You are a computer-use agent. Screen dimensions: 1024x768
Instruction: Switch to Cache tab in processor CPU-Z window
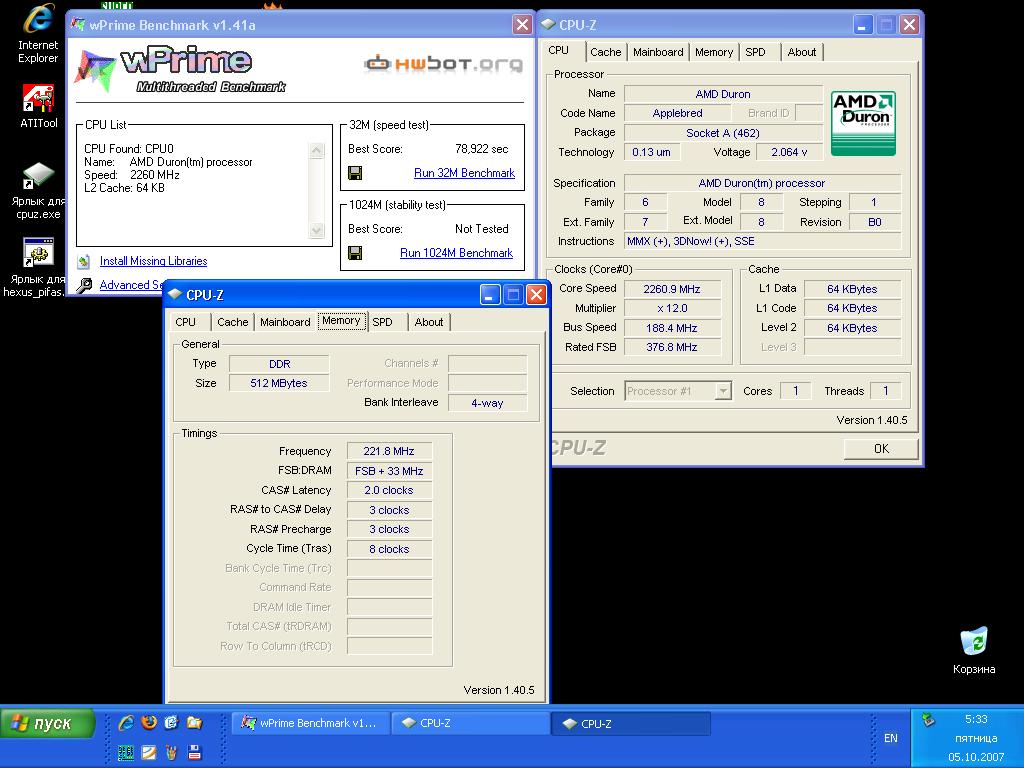(x=605, y=52)
